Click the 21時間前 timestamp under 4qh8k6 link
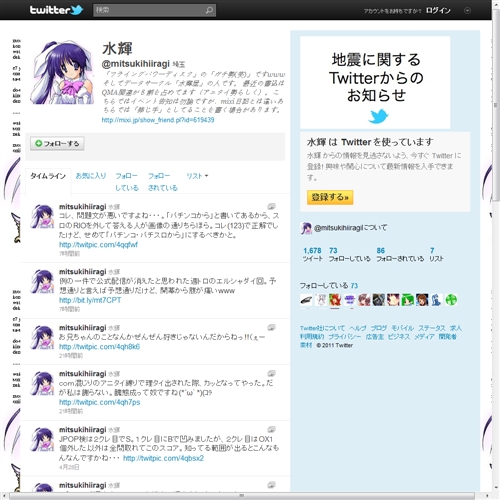 71,356
